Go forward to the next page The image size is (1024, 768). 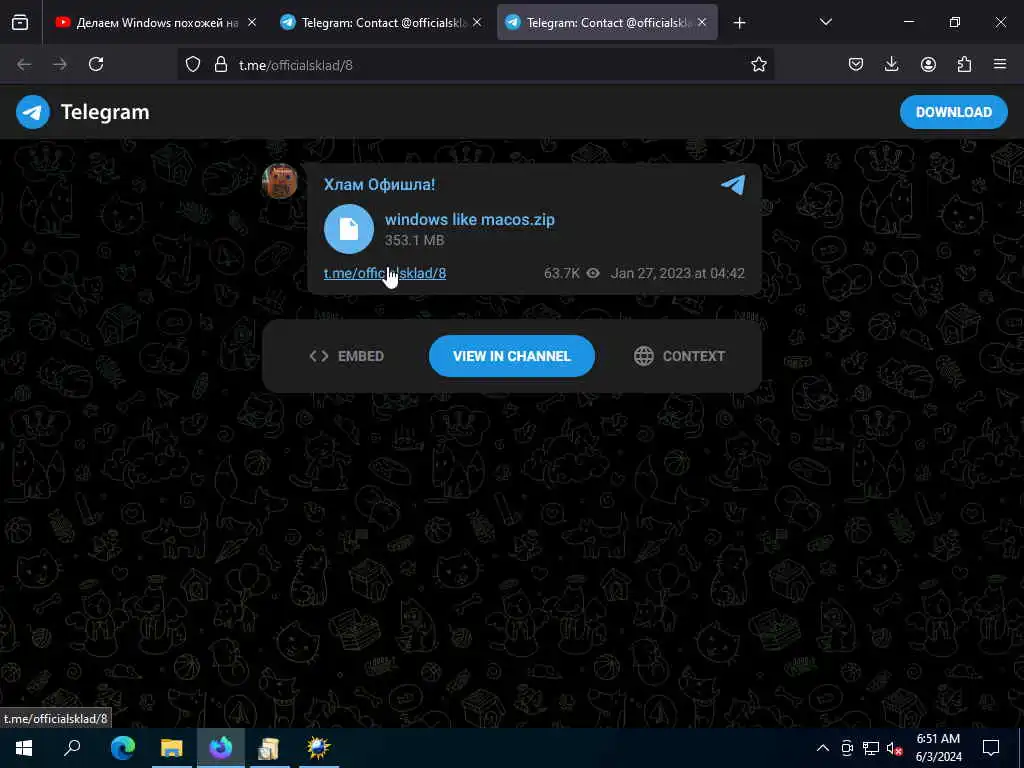[60, 64]
